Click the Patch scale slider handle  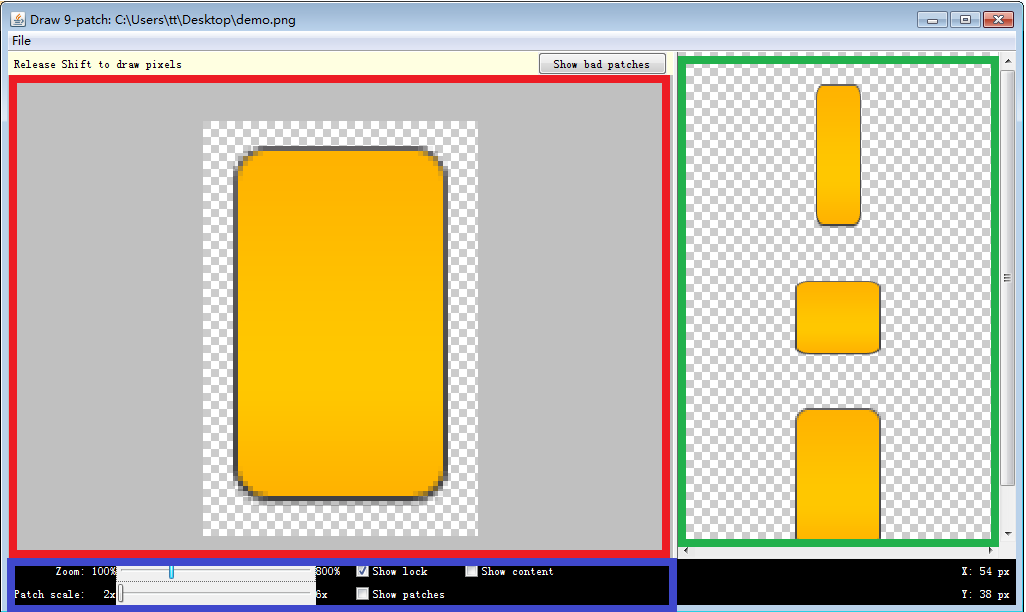point(120,594)
